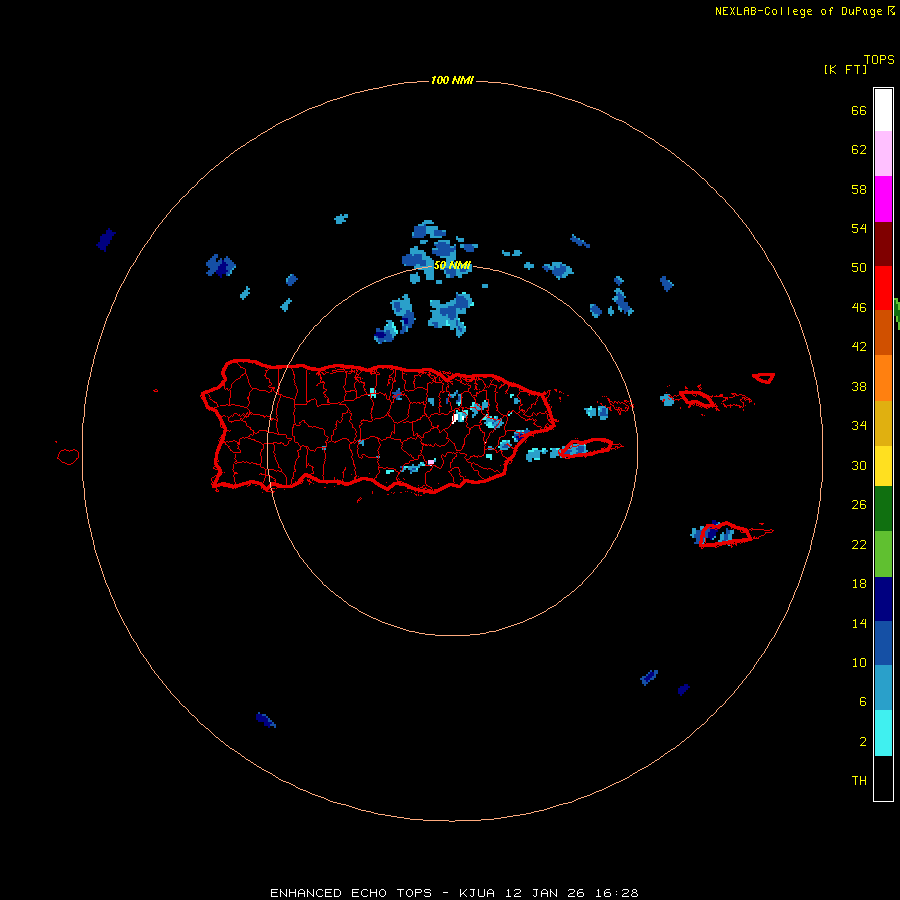Select the dark red legend swatch
Screen dimensions: 900x900
click(x=883, y=244)
